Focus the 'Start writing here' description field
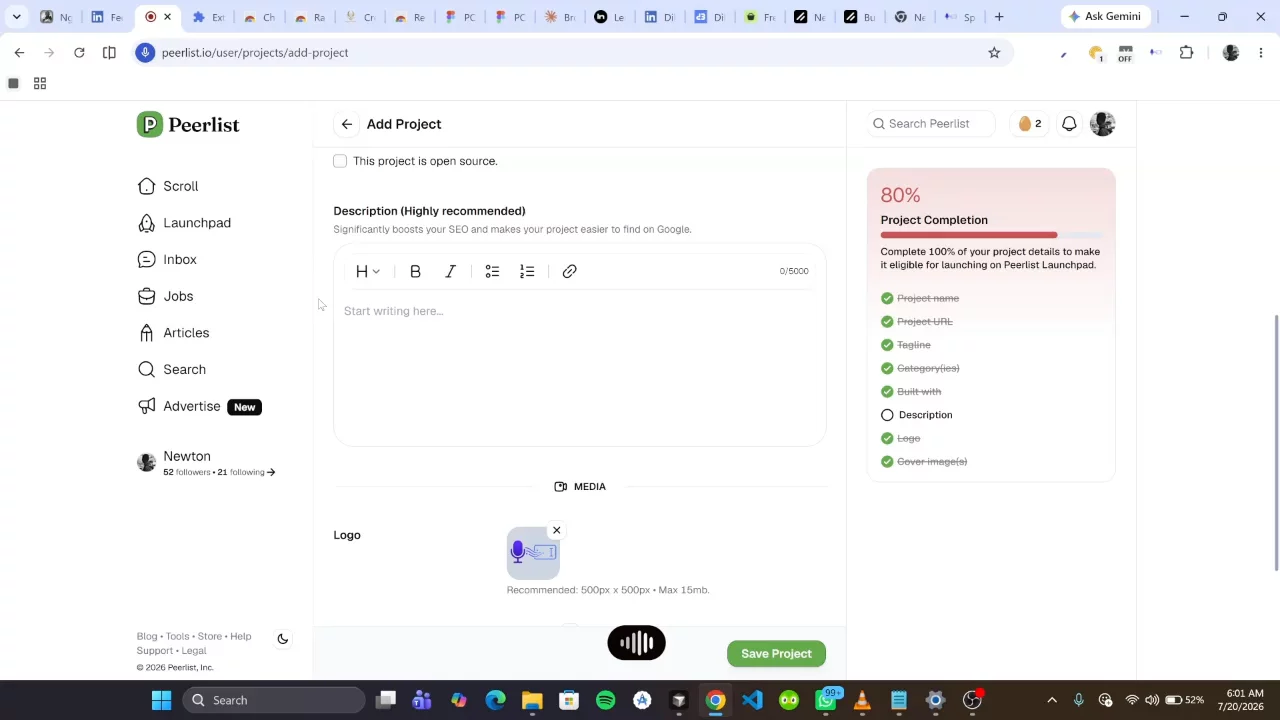 (580, 367)
